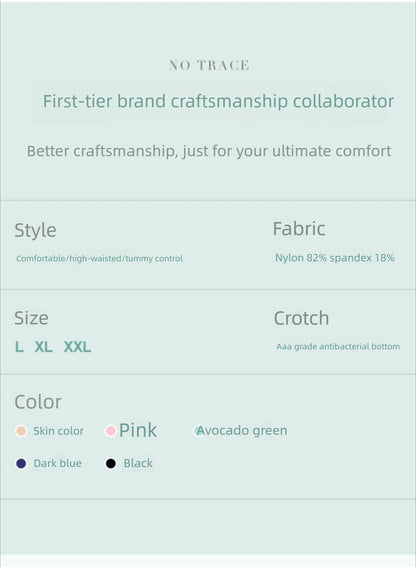Click the Black label text
This screenshot has width=416, height=567.
pos(138,463)
